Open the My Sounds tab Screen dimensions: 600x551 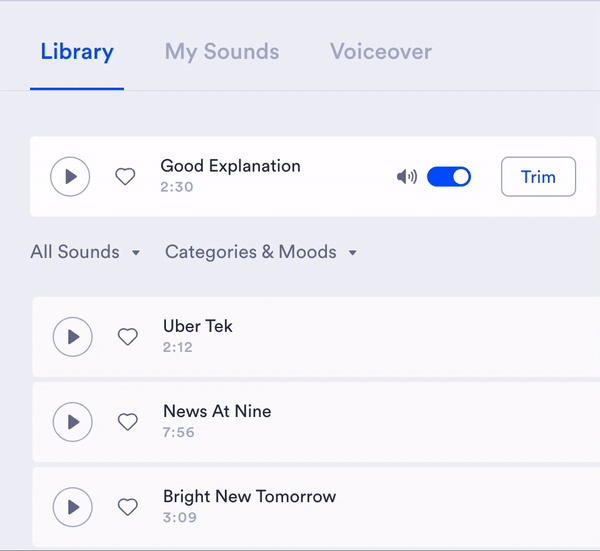tap(222, 52)
